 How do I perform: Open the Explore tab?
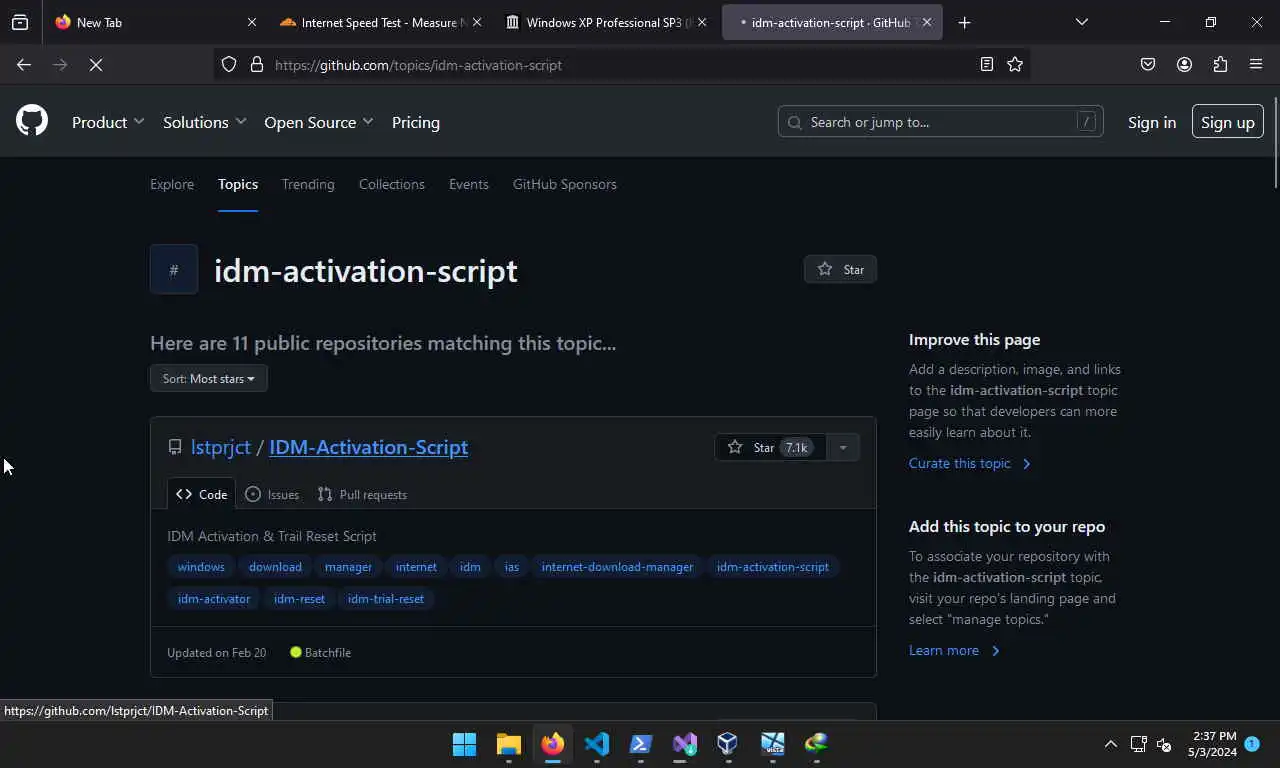pyautogui.click(x=172, y=184)
